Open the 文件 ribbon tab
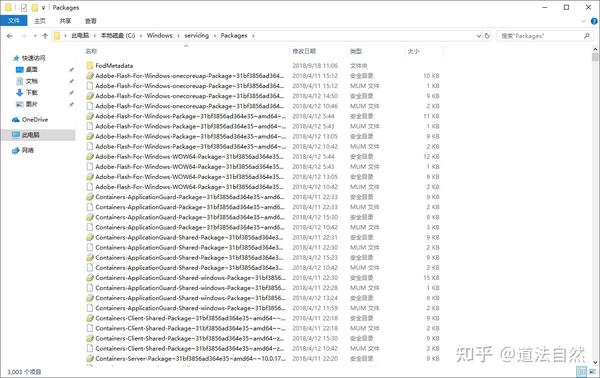 pyautogui.click(x=14, y=21)
